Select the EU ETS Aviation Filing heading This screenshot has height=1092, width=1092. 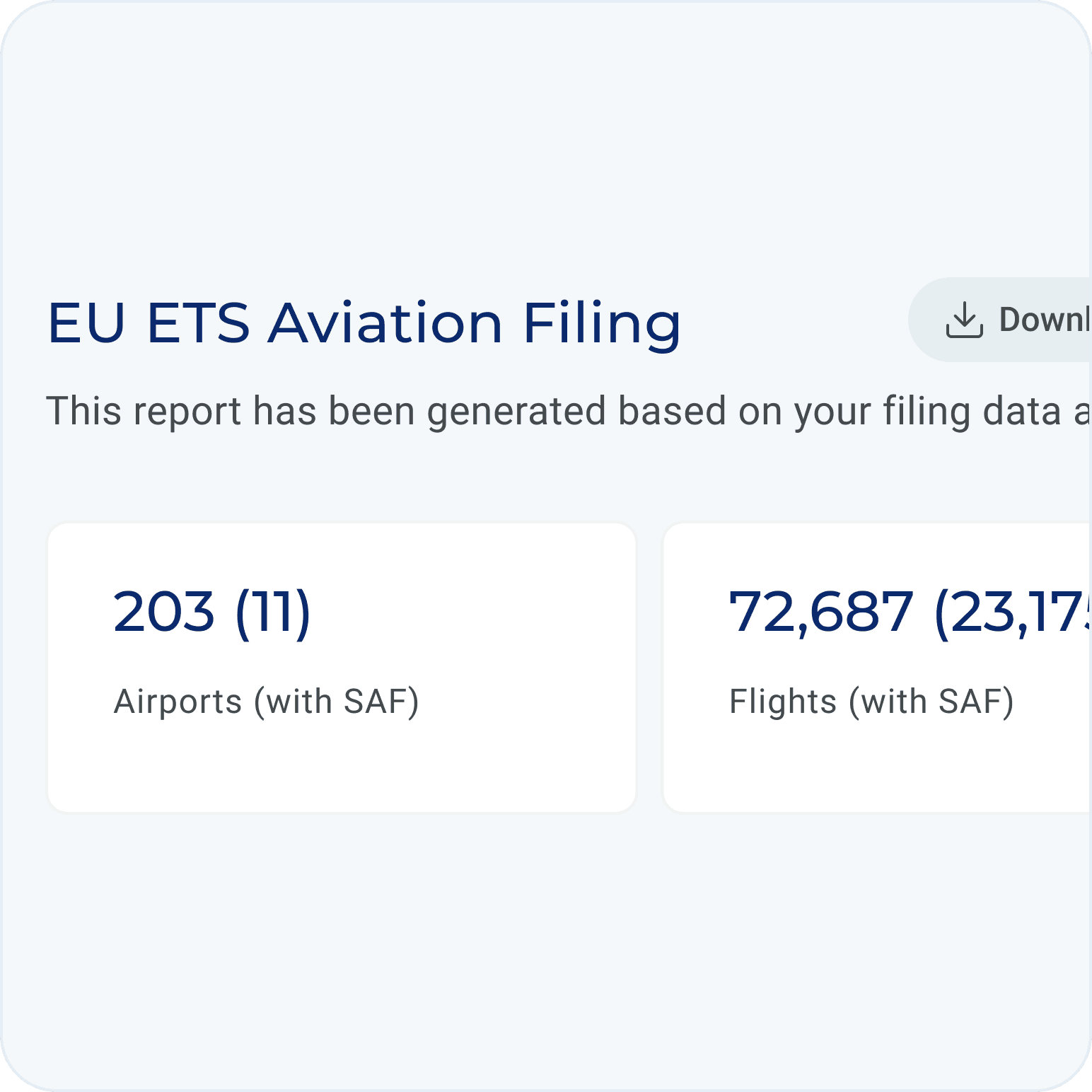coord(364,323)
